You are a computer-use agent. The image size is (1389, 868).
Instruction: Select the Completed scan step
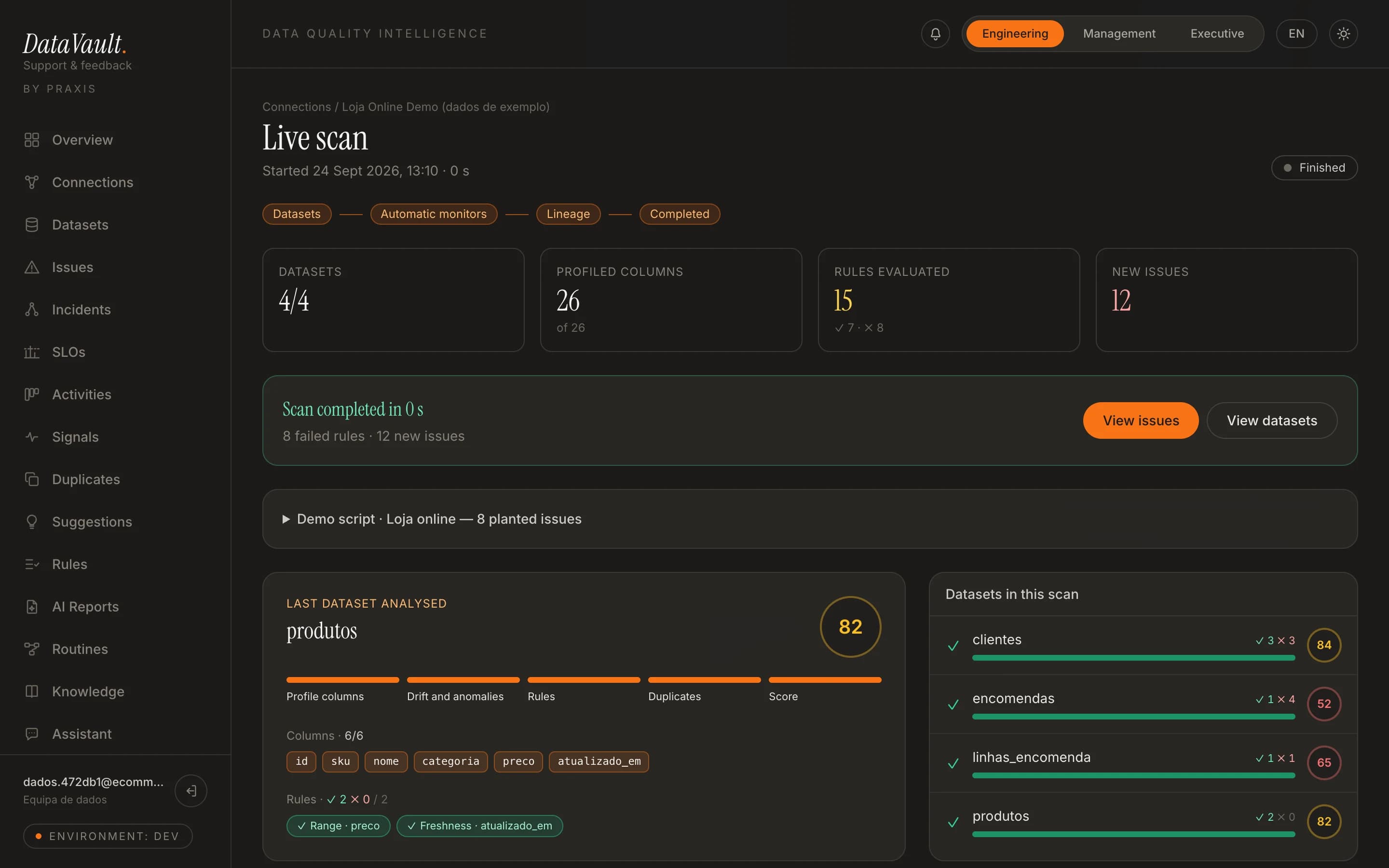tap(680, 214)
